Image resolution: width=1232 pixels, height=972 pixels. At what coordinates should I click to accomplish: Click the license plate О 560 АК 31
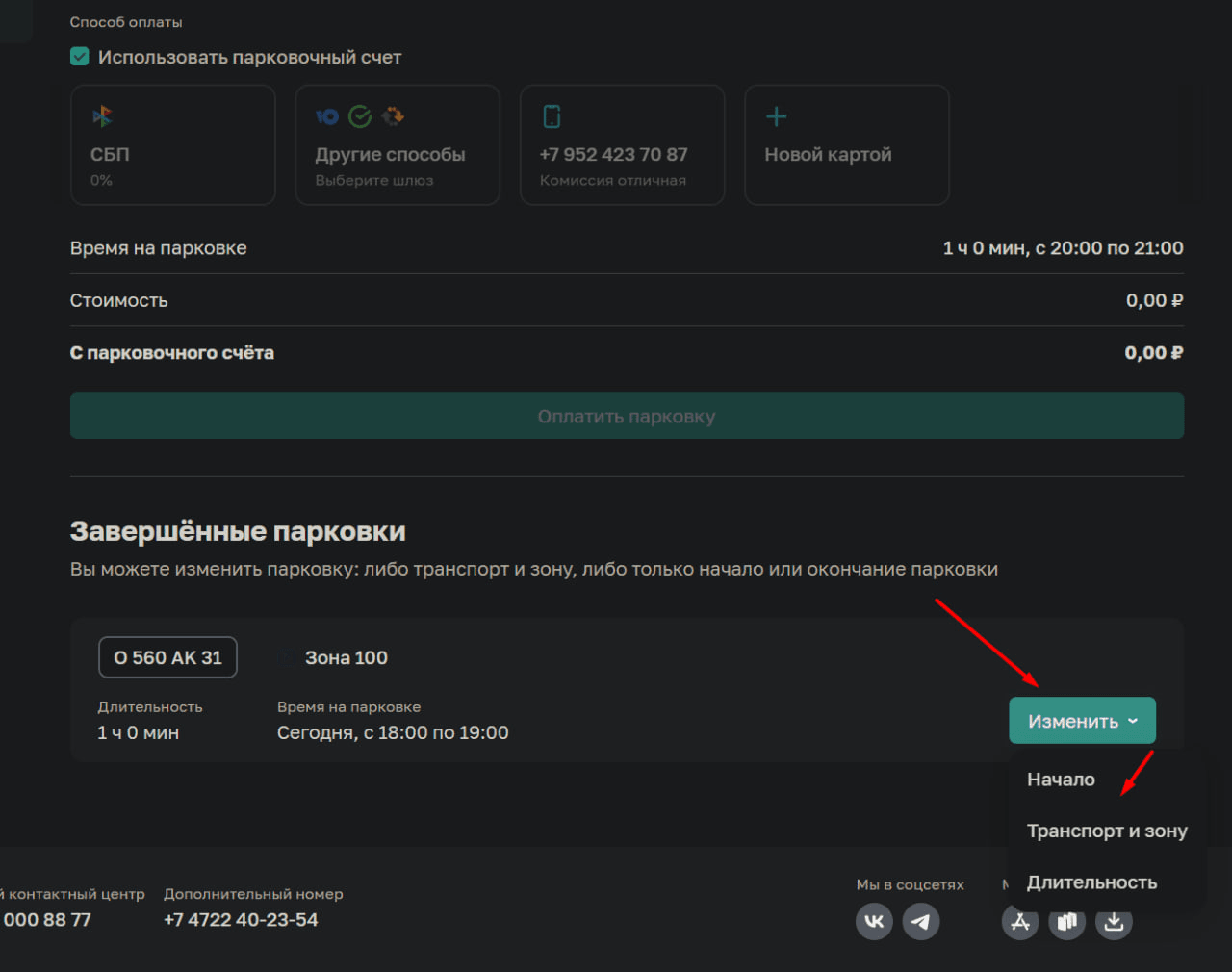(167, 657)
